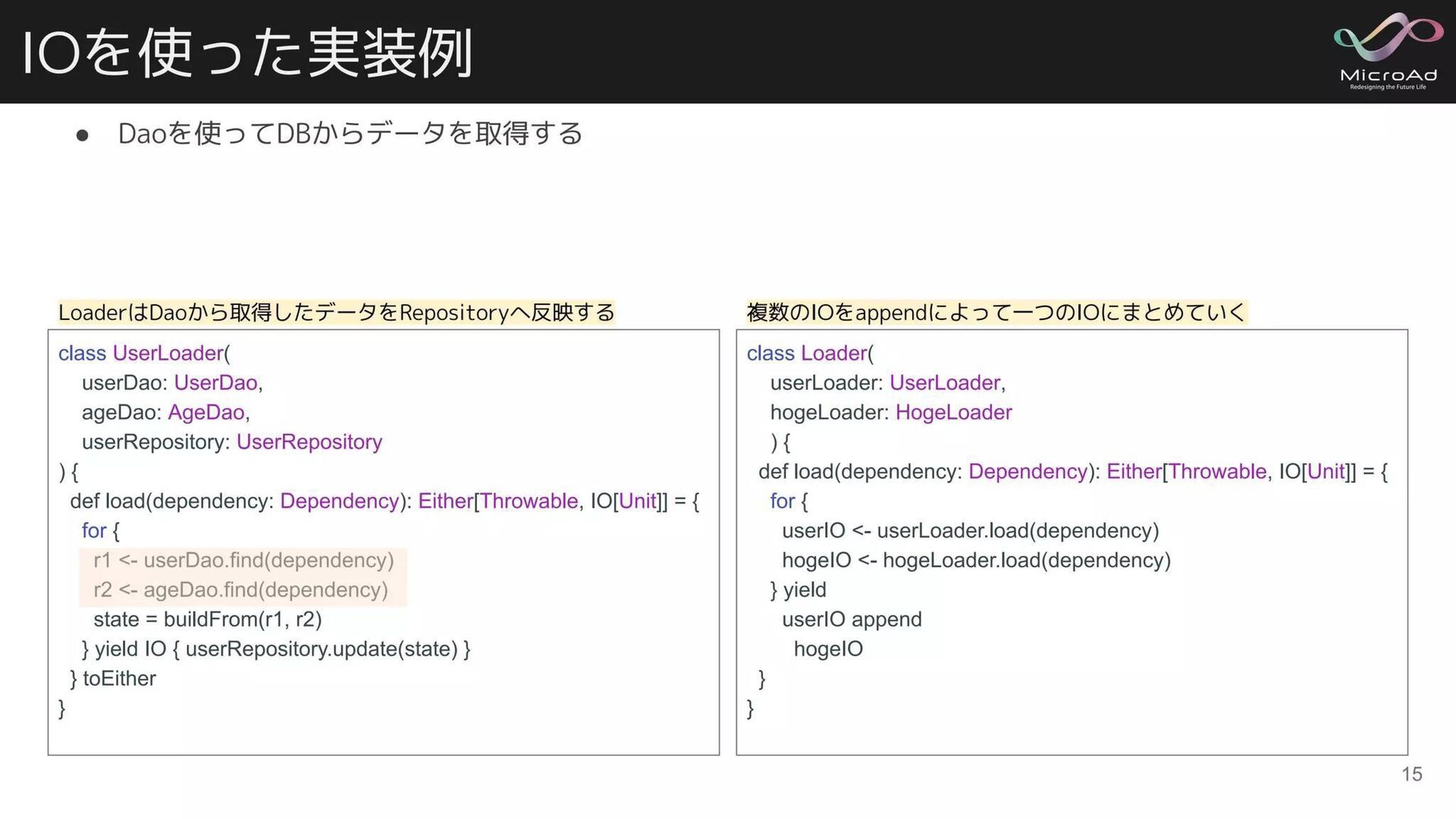Click the userIO append line

852,620
